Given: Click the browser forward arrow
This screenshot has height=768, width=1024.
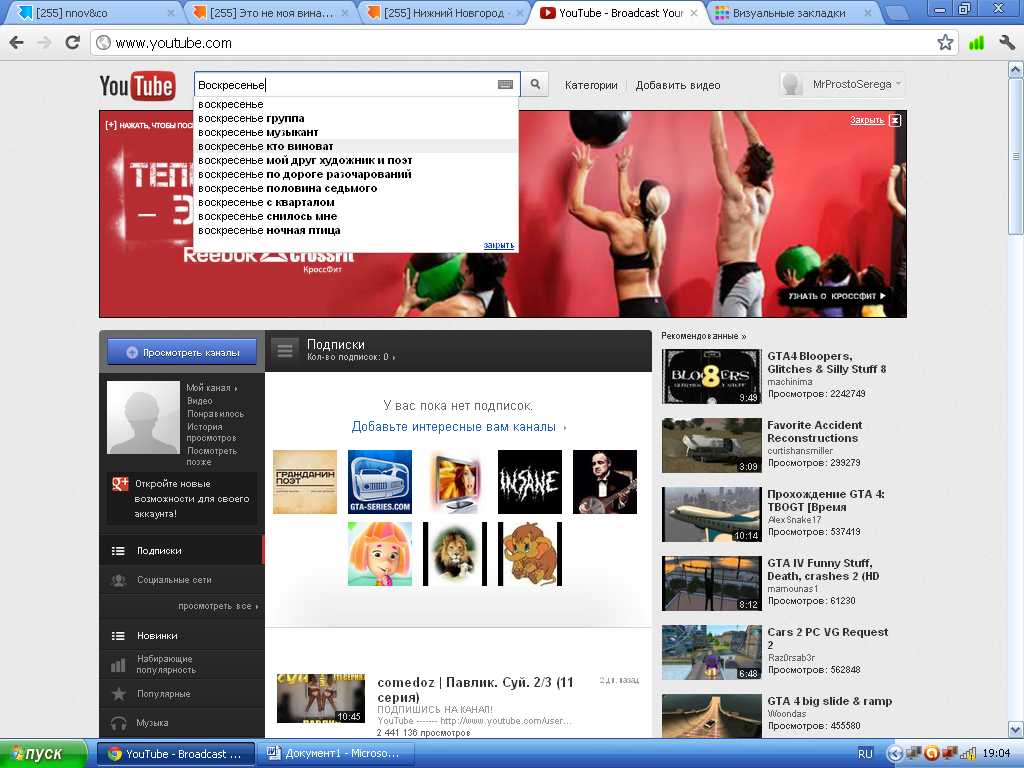Looking at the screenshot, I should 44,43.
